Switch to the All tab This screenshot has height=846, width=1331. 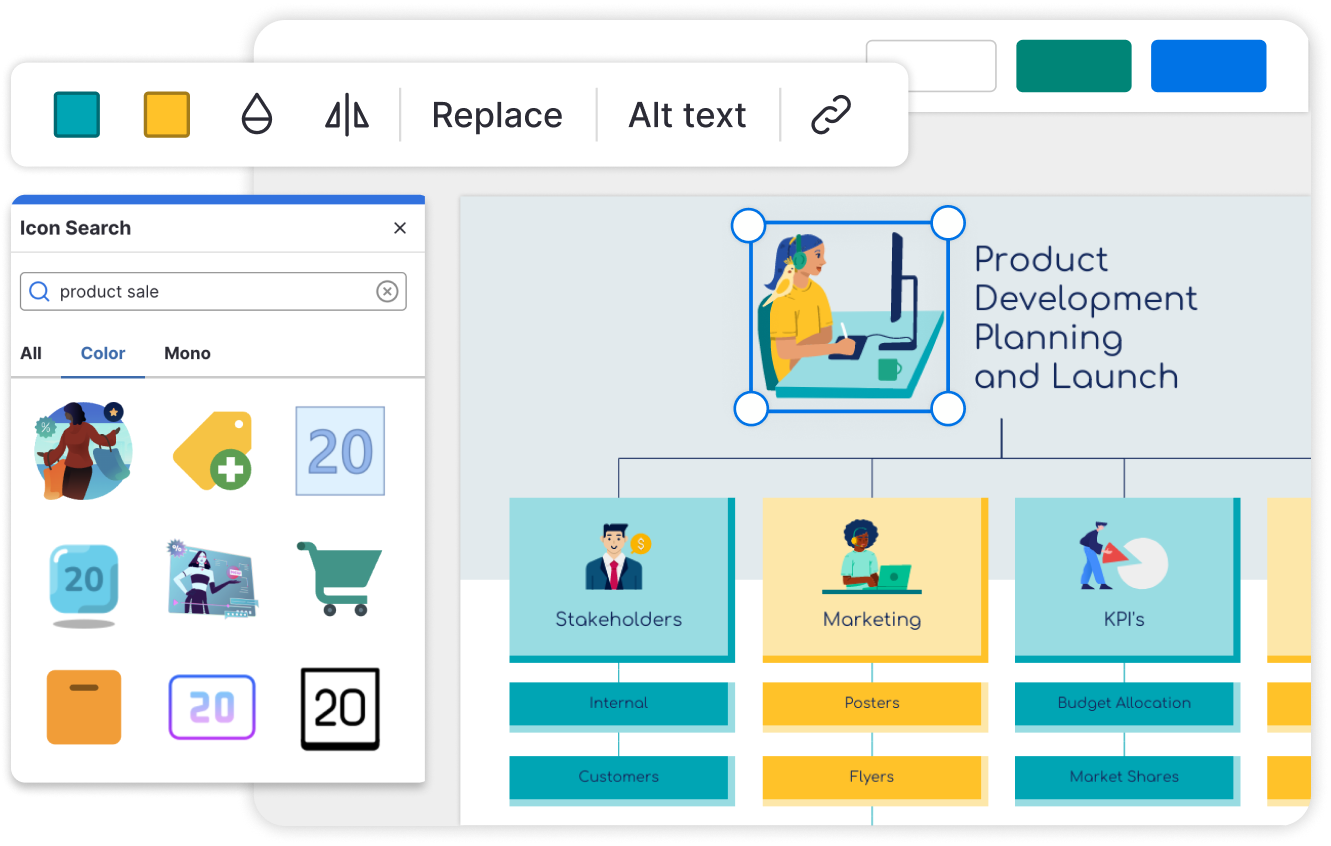point(30,353)
